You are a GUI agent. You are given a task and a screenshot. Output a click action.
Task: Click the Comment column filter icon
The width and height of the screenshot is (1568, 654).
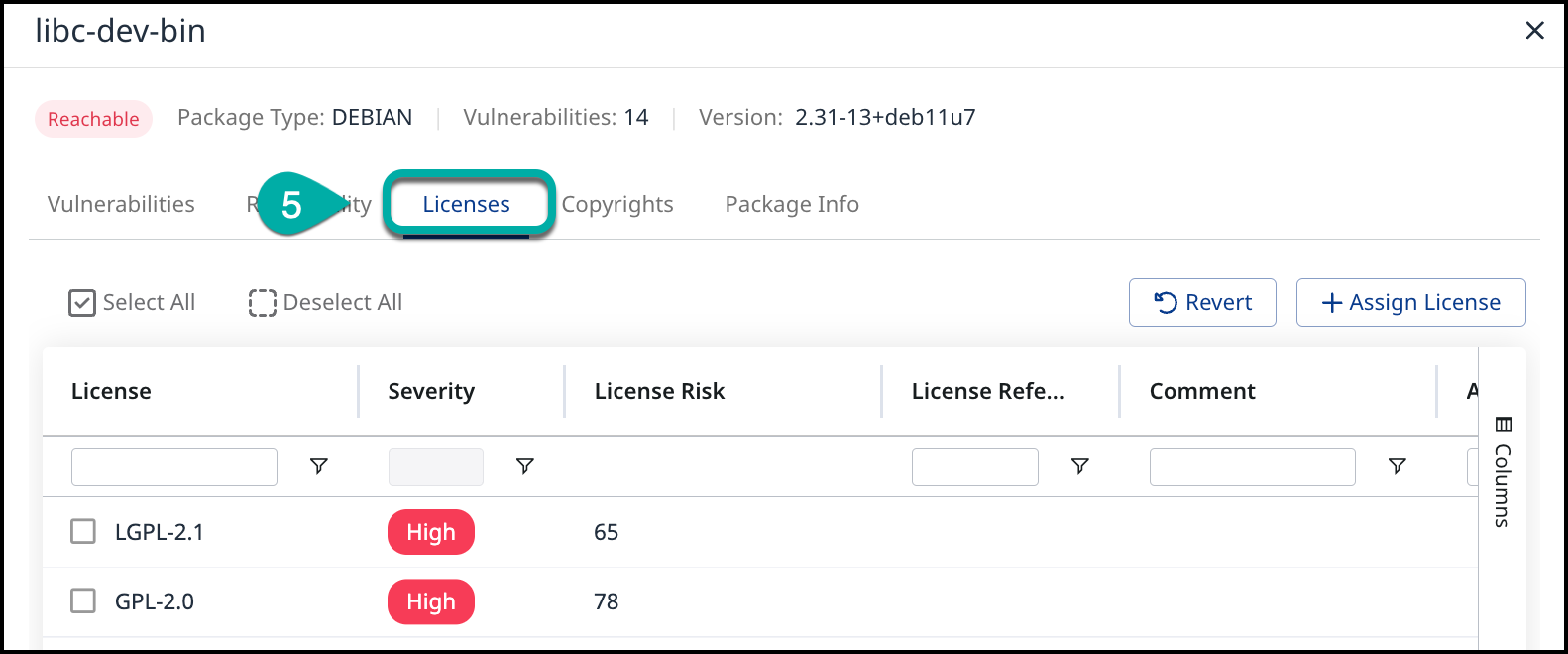tap(1397, 466)
